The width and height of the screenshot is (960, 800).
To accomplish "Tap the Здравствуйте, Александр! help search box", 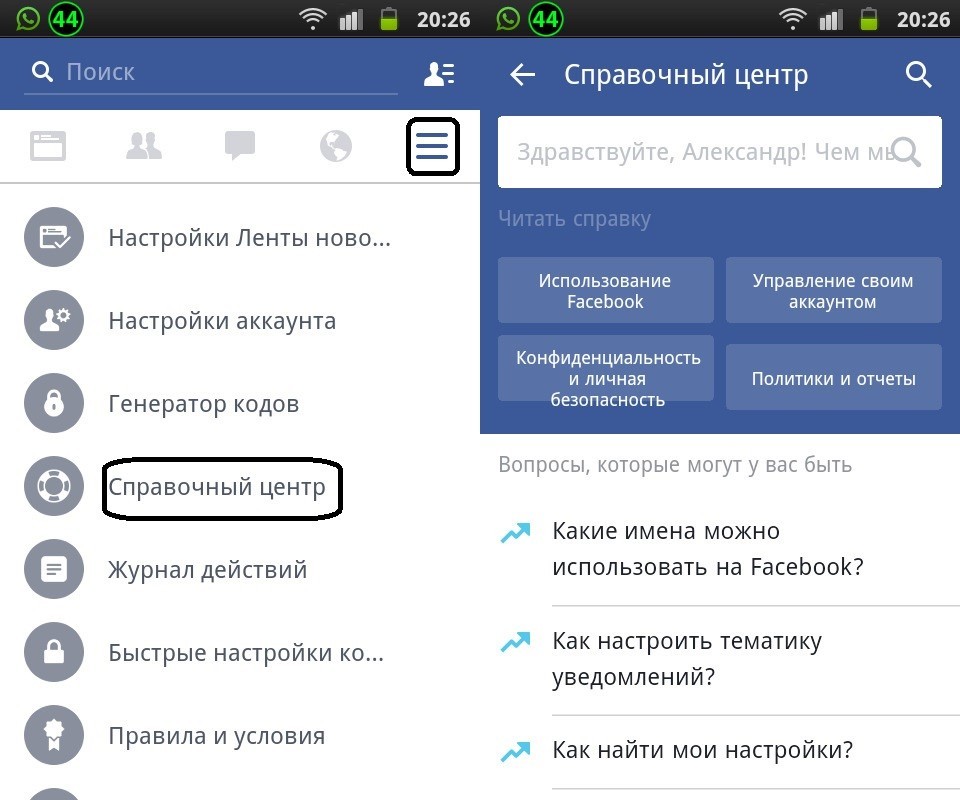I will [719, 152].
